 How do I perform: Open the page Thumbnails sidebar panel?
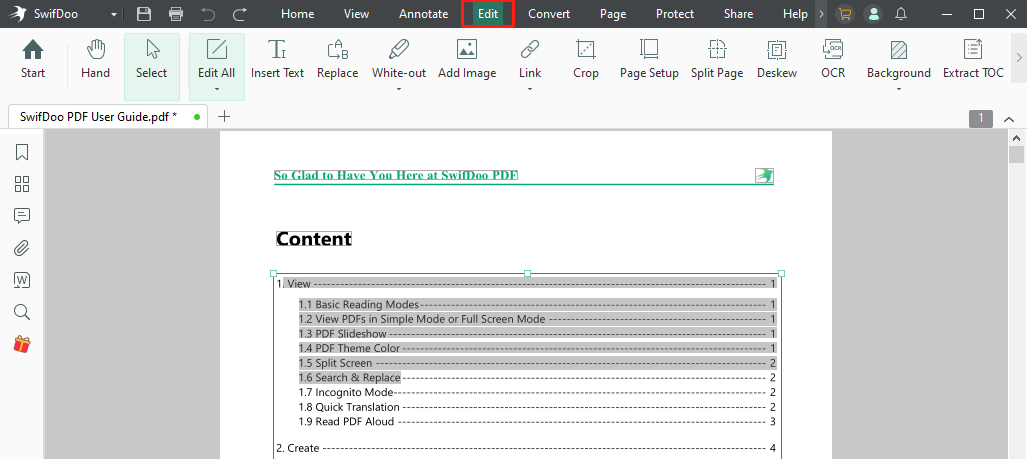point(22,184)
